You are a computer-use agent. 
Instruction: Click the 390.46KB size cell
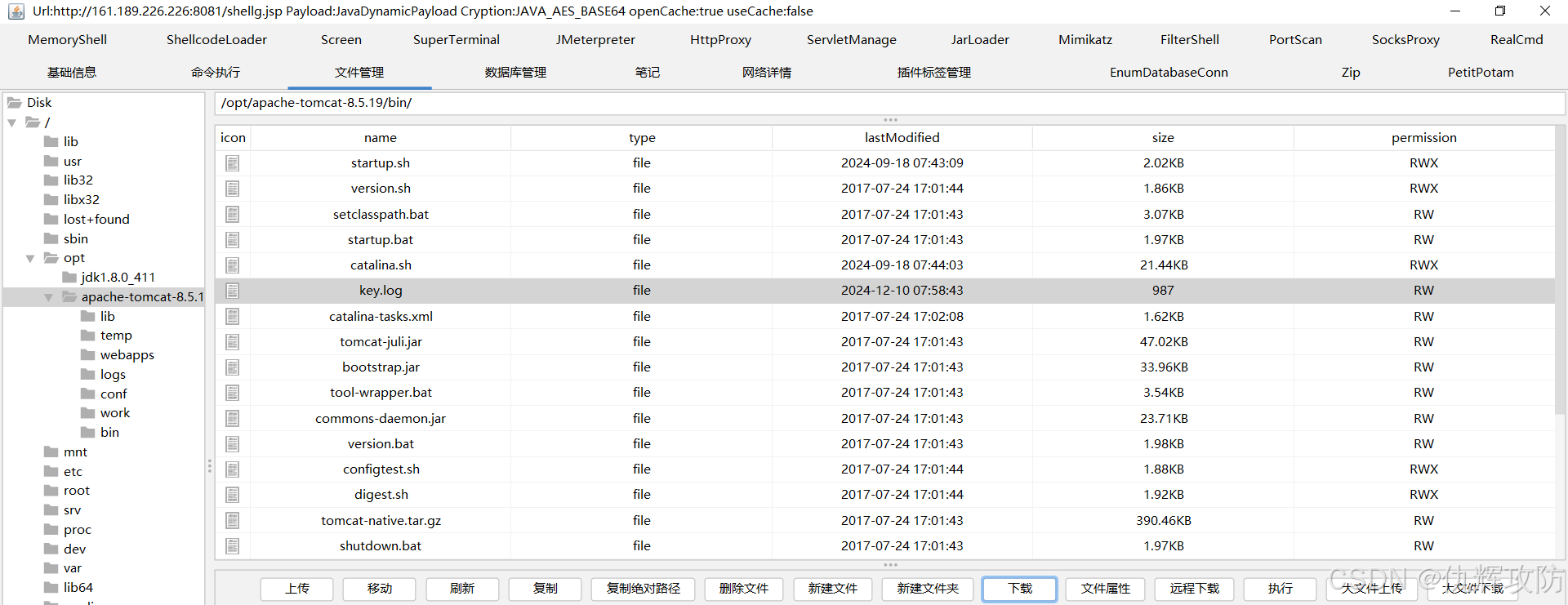coord(1163,521)
